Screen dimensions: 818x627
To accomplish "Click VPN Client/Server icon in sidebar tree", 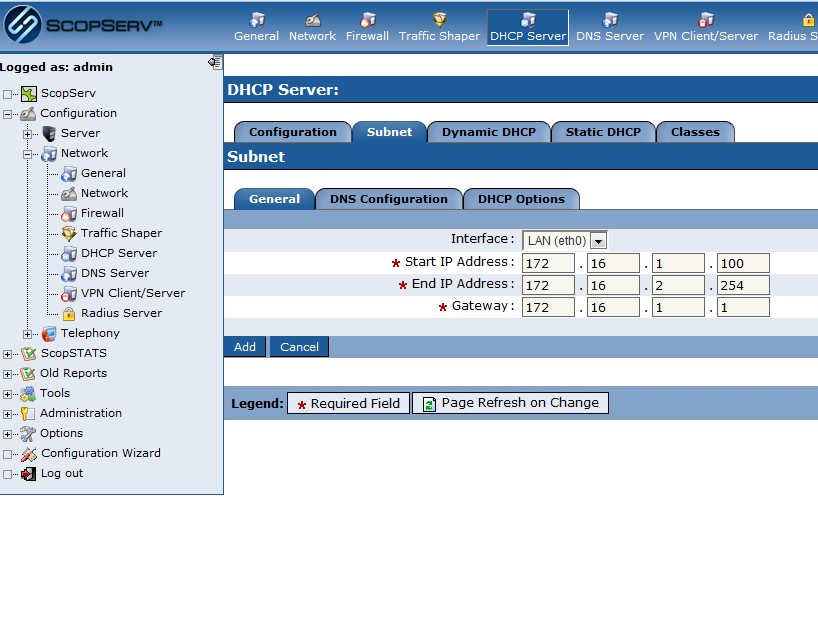I will pyautogui.click(x=69, y=294).
